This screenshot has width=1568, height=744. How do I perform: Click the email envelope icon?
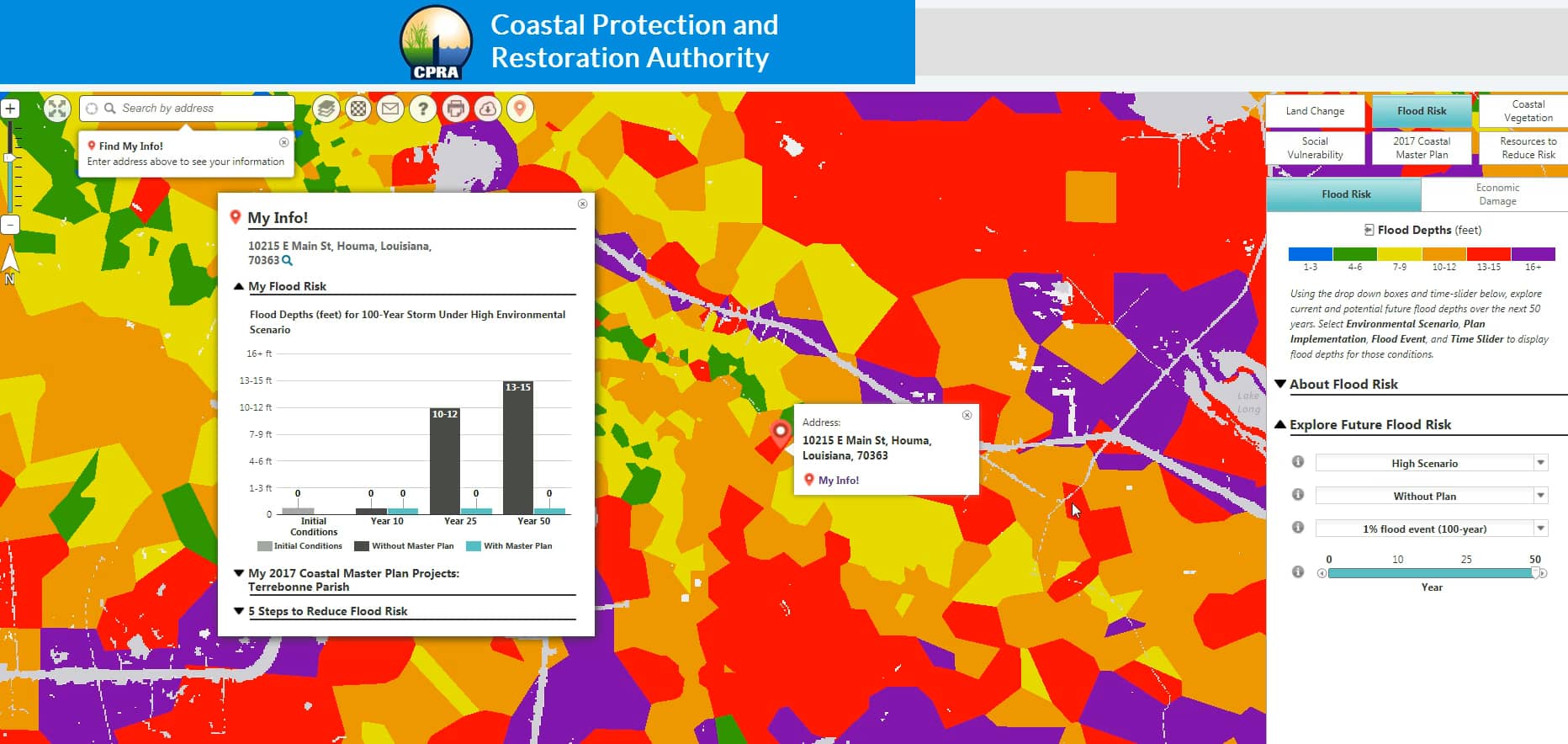(390, 109)
